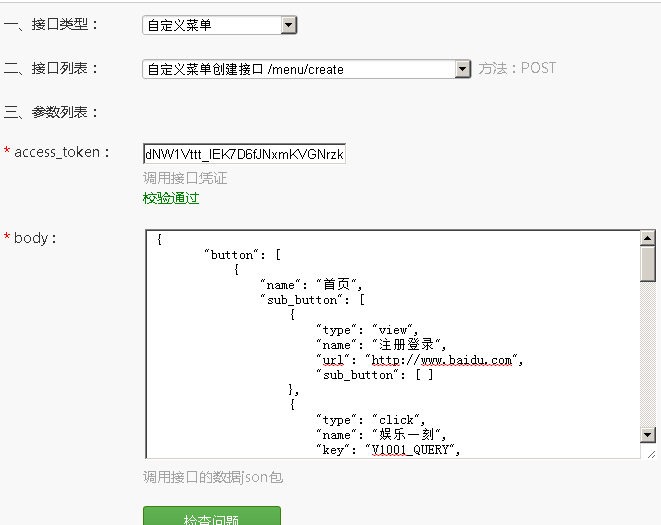Click the body textarea scrollbar thumb
Image resolution: width=661 pixels, height=525 pixels.
pyautogui.click(x=648, y=264)
